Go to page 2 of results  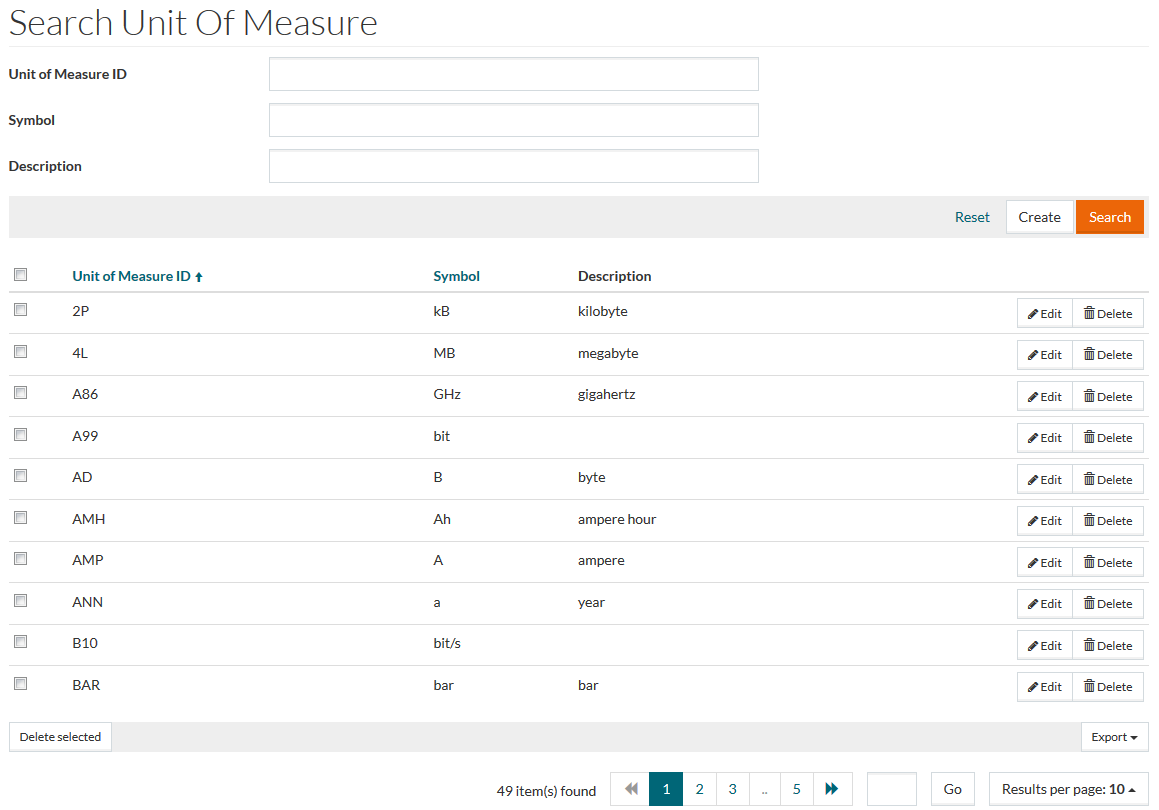(699, 789)
